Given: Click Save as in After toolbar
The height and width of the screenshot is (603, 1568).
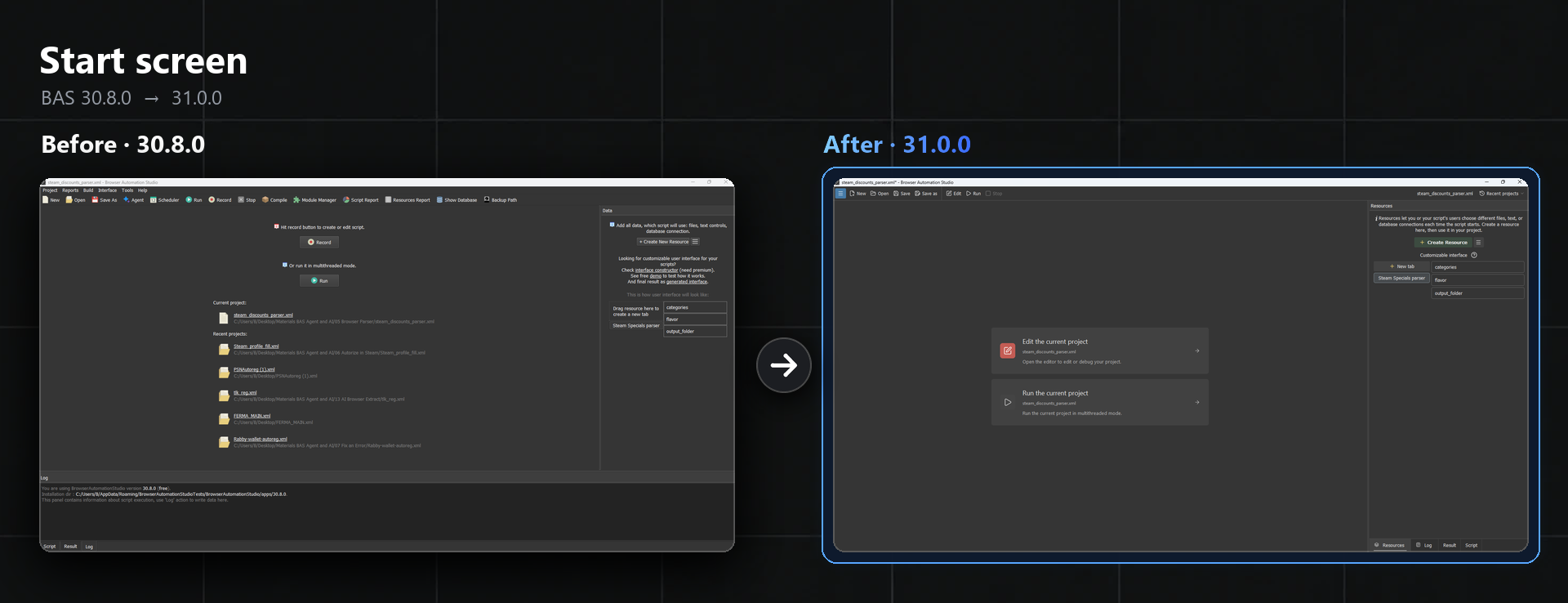Looking at the screenshot, I should click(x=926, y=194).
